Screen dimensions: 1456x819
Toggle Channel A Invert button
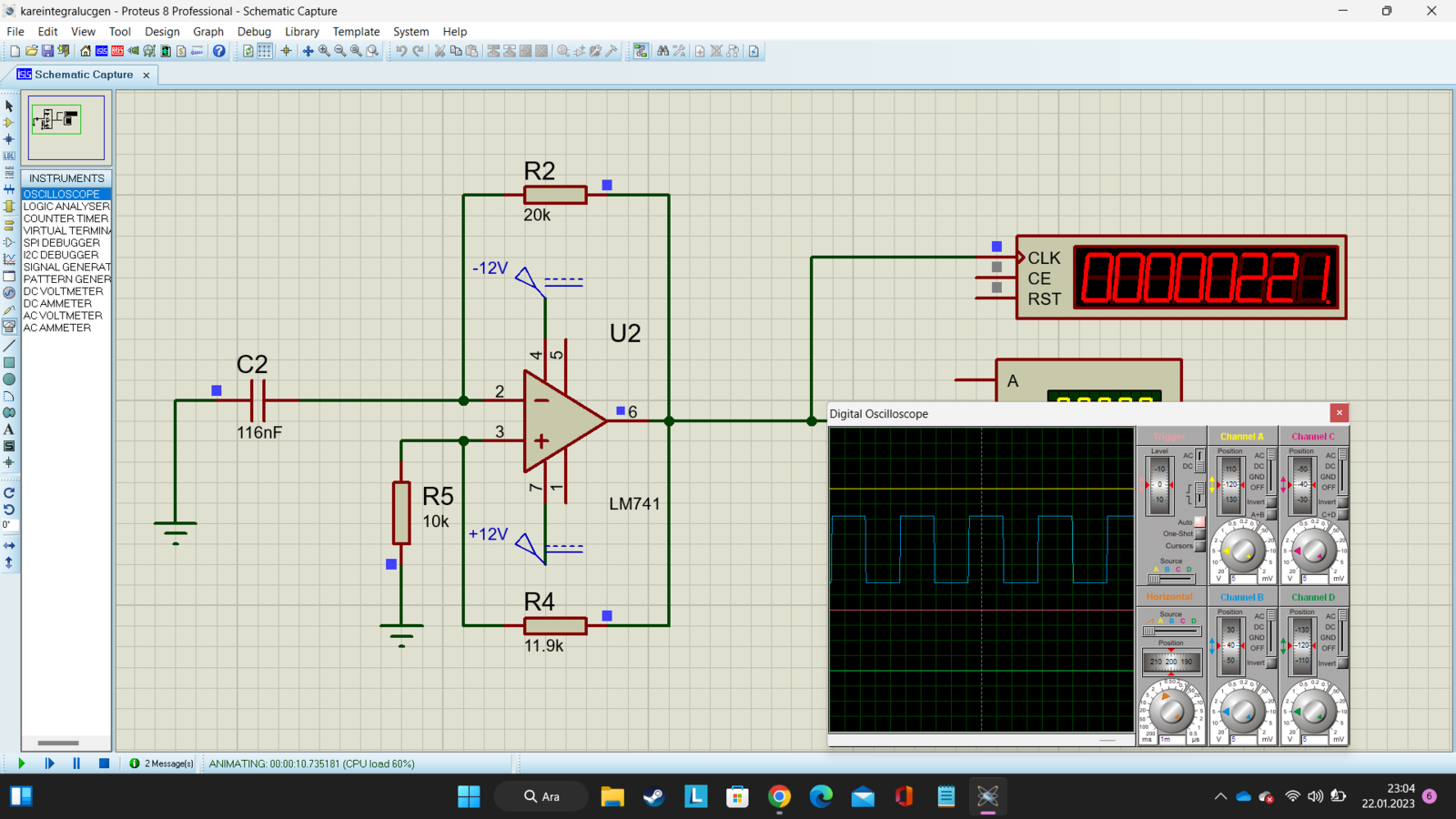[x=1271, y=502]
